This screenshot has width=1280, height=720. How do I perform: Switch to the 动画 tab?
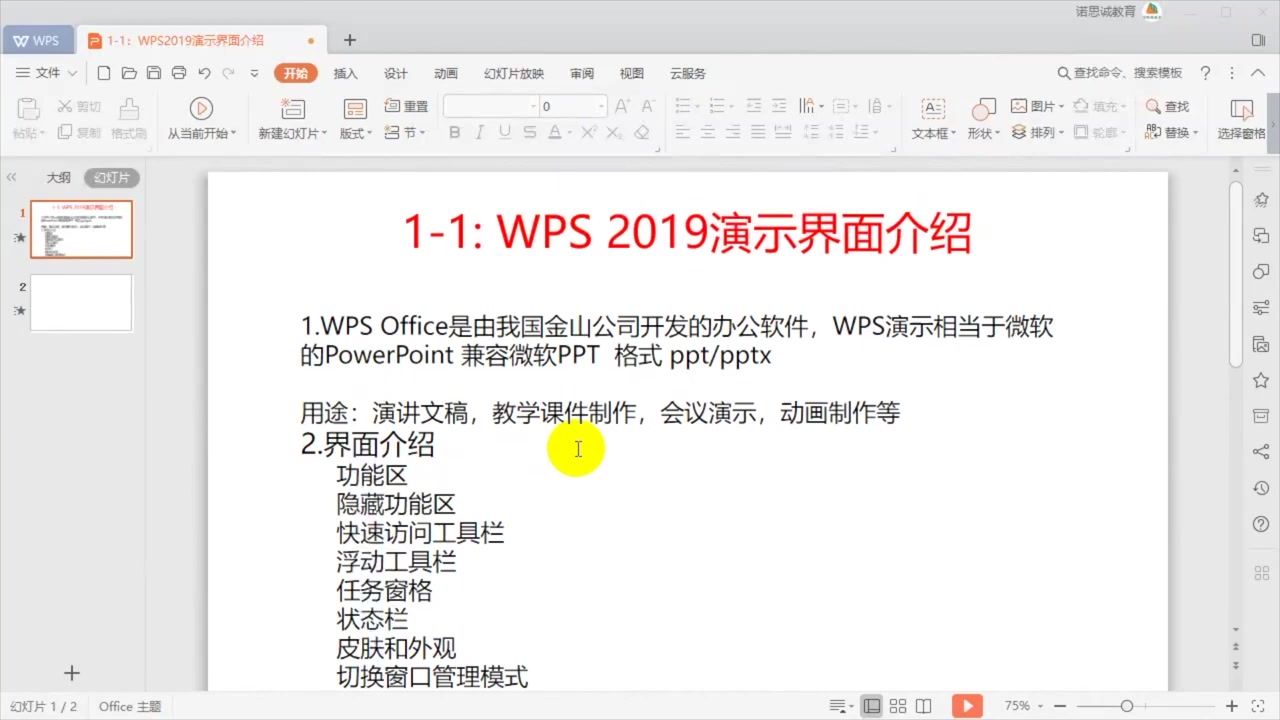[x=446, y=73]
